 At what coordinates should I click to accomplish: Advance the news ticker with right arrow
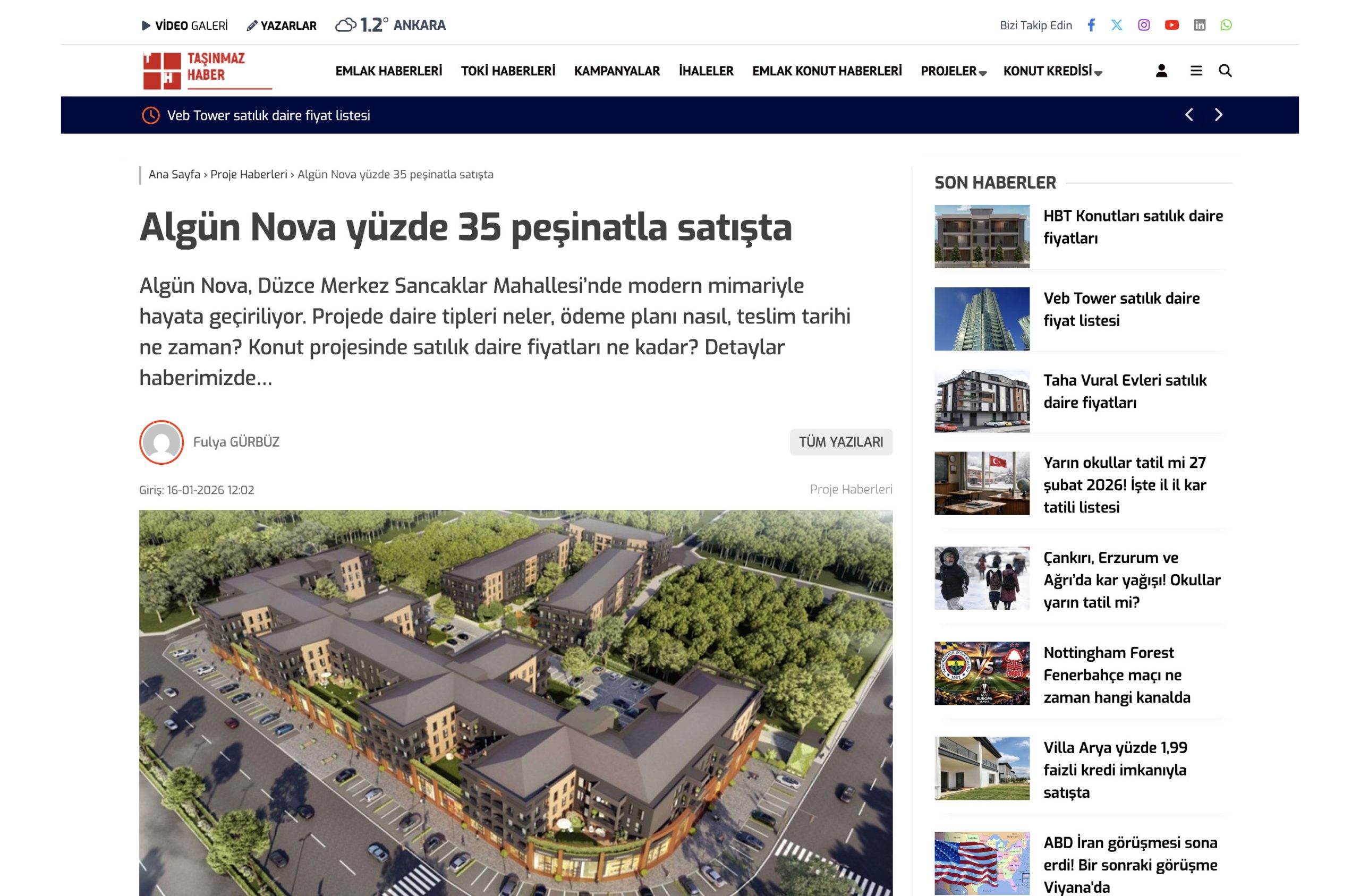coord(1219,115)
